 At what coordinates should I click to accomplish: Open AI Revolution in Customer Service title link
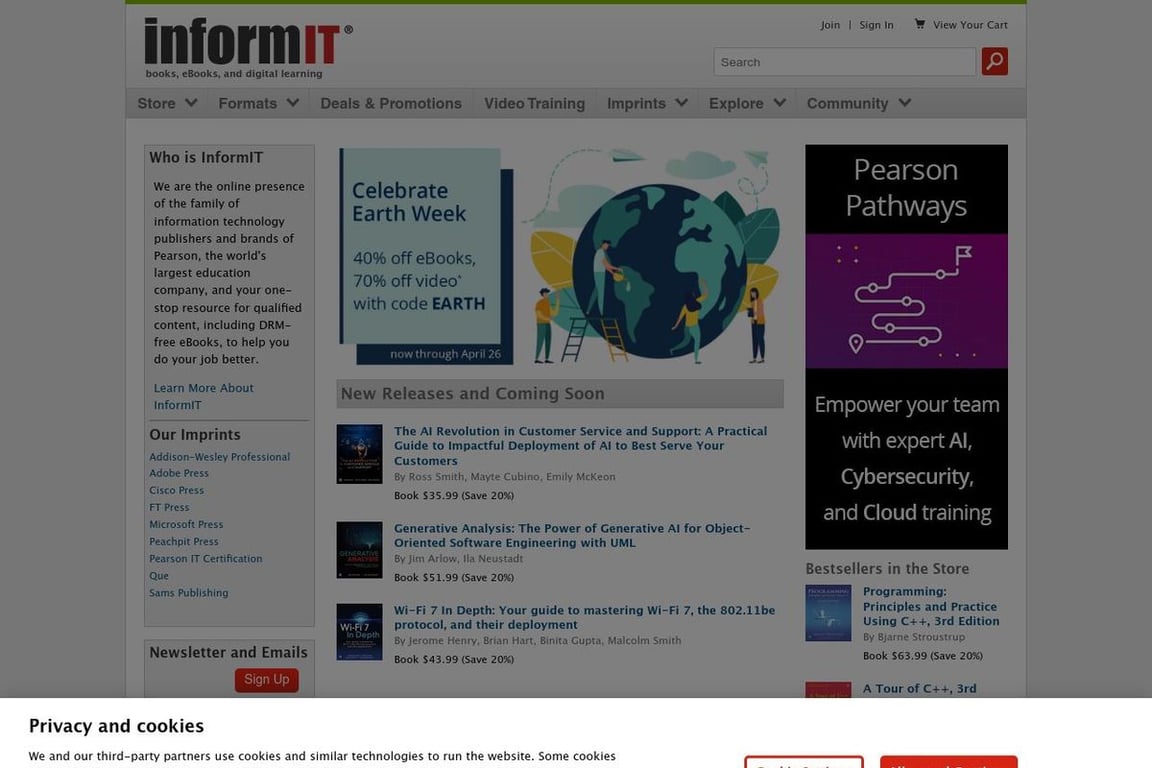[x=580, y=445]
